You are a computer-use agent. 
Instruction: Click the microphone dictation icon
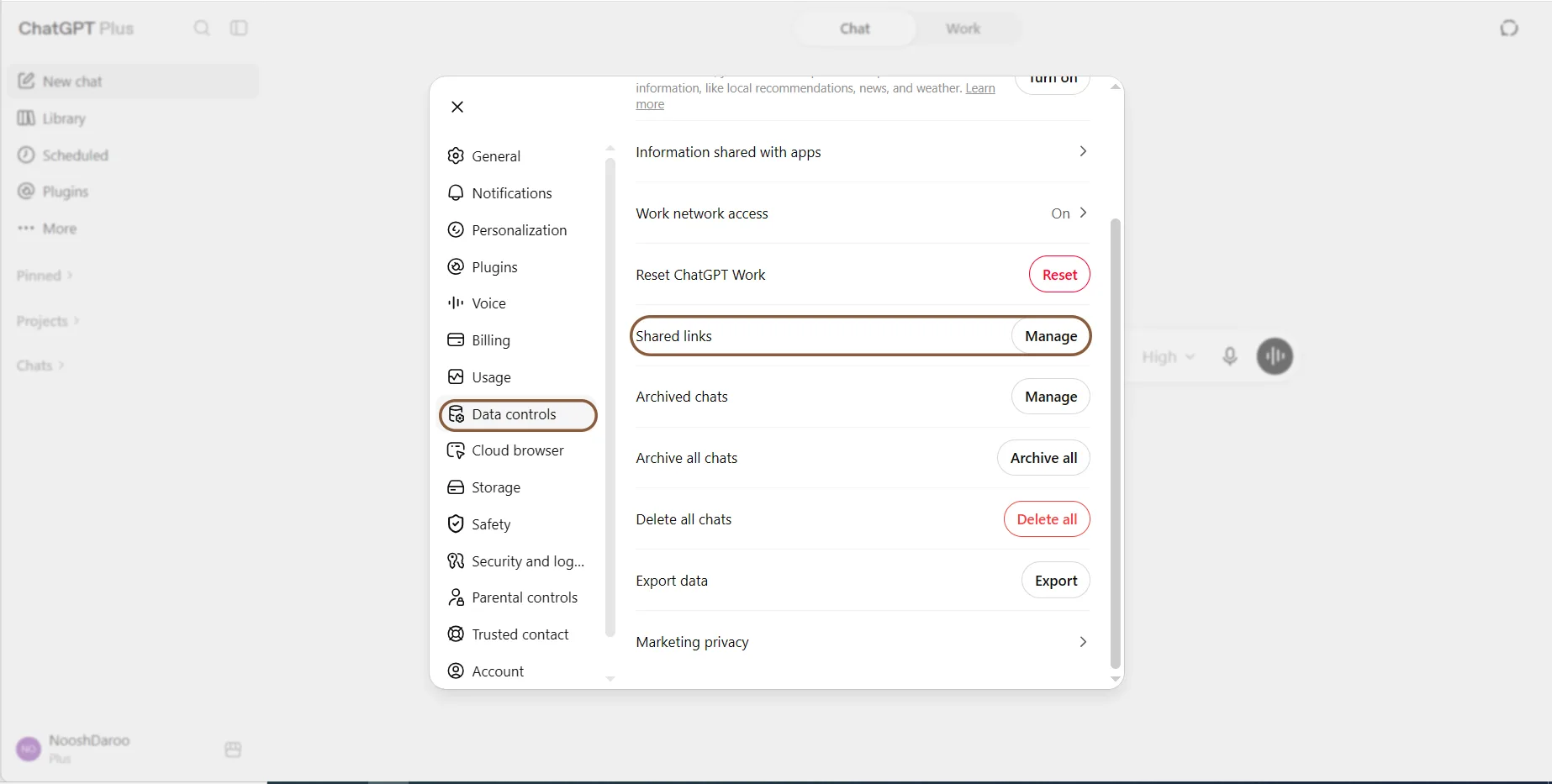1230,356
